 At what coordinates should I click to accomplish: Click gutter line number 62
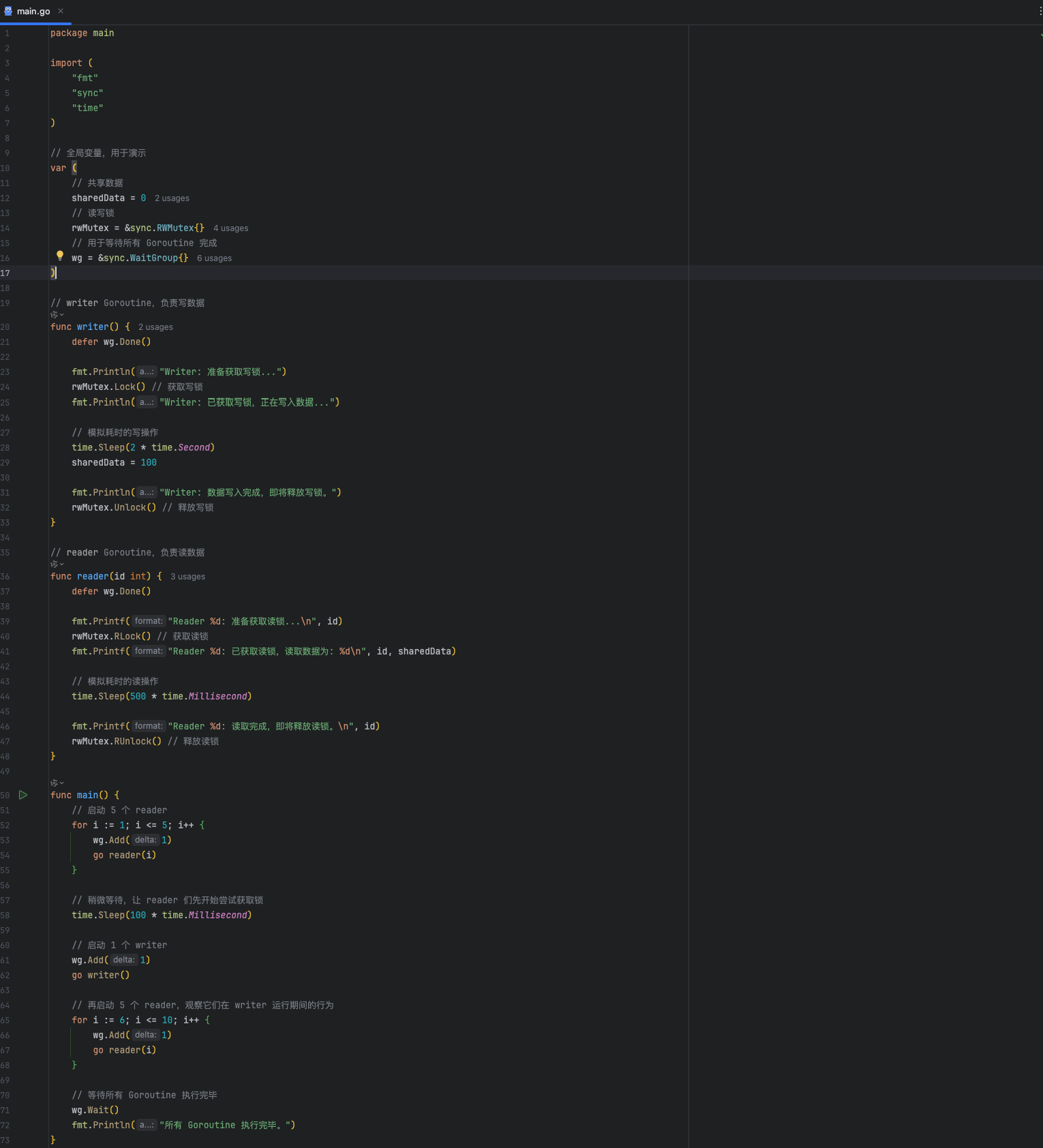5,976
